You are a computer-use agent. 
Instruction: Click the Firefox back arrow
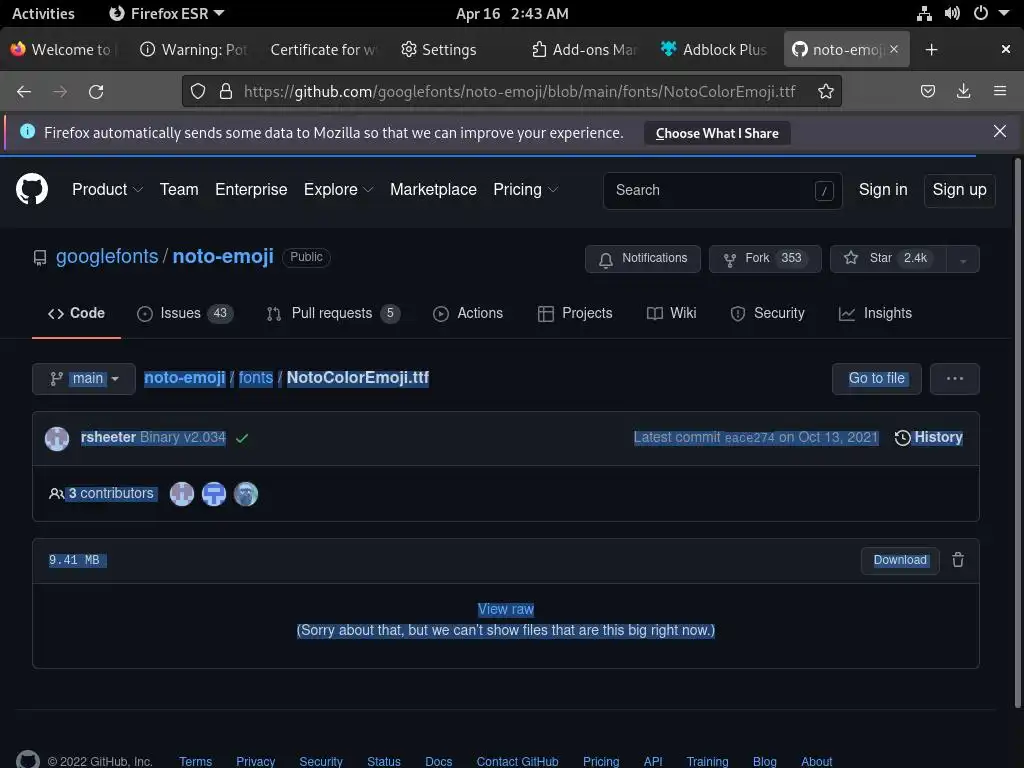click(x=24, y=91)
